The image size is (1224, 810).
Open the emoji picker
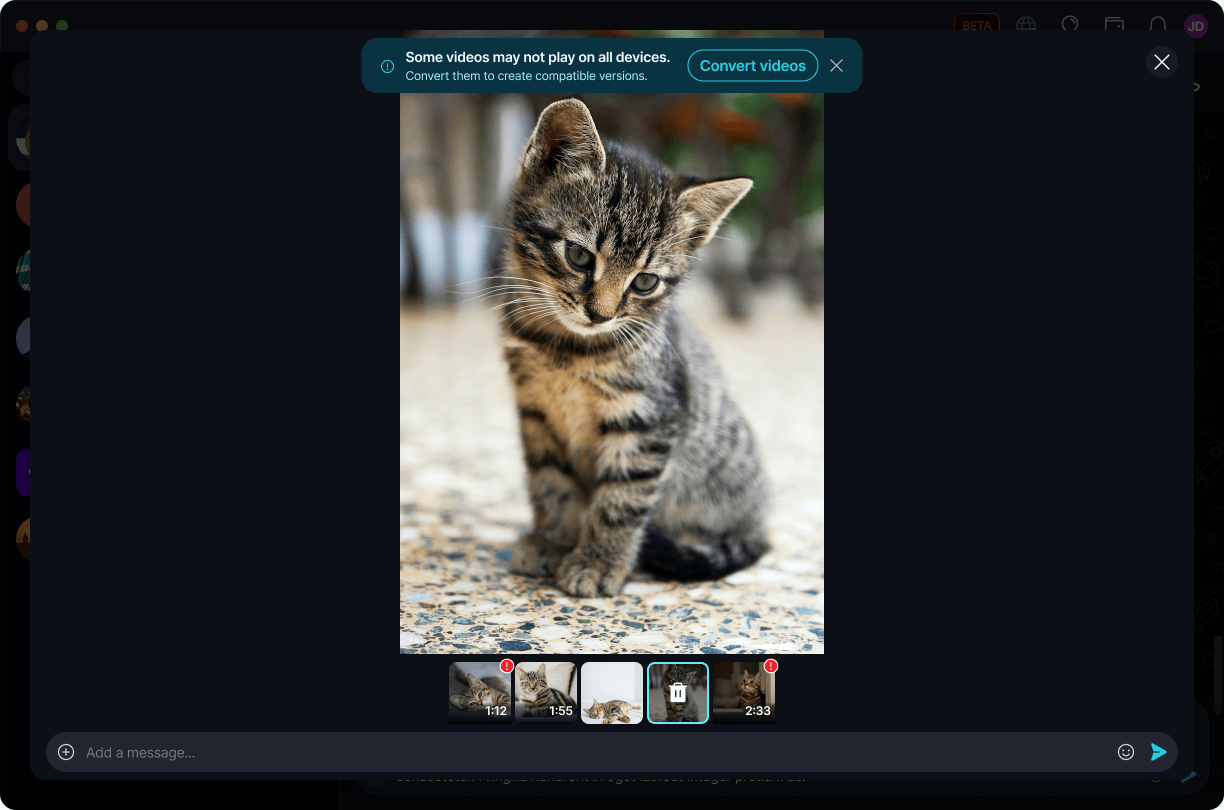click(x=1126, y=752)
